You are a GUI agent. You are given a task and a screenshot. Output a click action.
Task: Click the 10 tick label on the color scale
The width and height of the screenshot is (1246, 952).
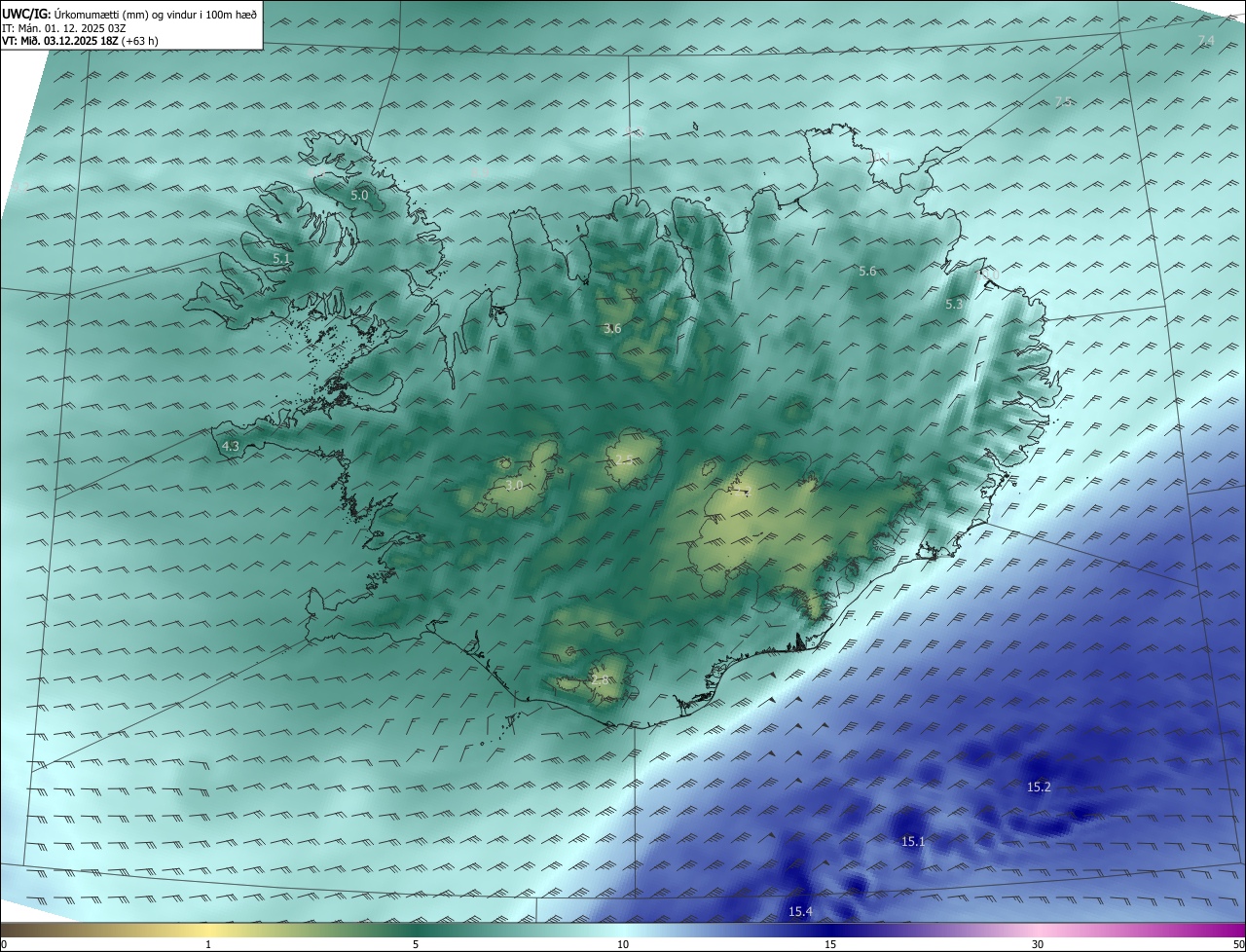coord(623,945)
